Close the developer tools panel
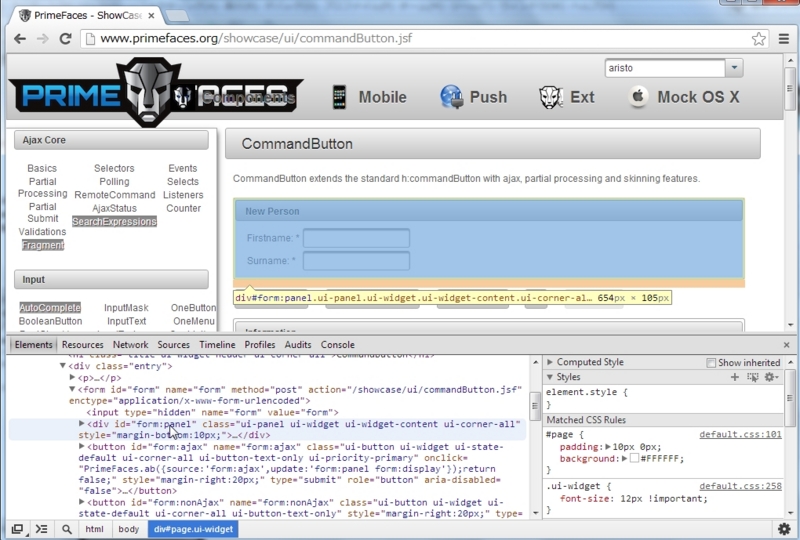The width and height of the screenshot is (800, 540). (787, 345)
